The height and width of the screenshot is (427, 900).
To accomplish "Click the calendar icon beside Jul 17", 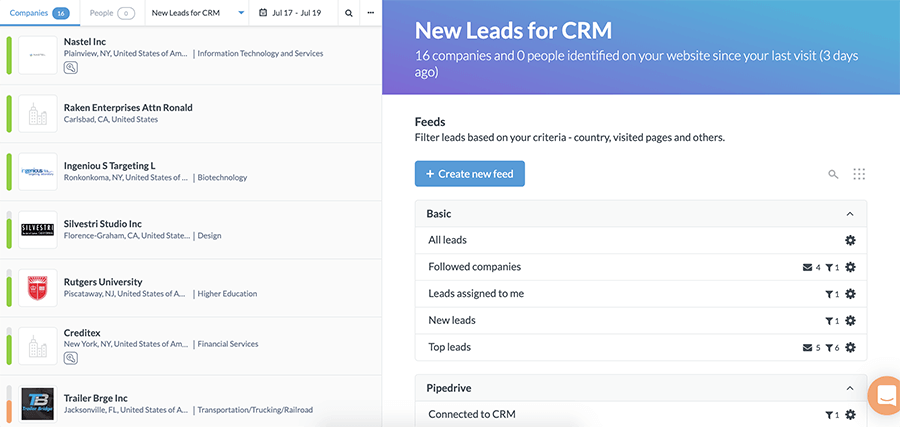I will point(263,13).
